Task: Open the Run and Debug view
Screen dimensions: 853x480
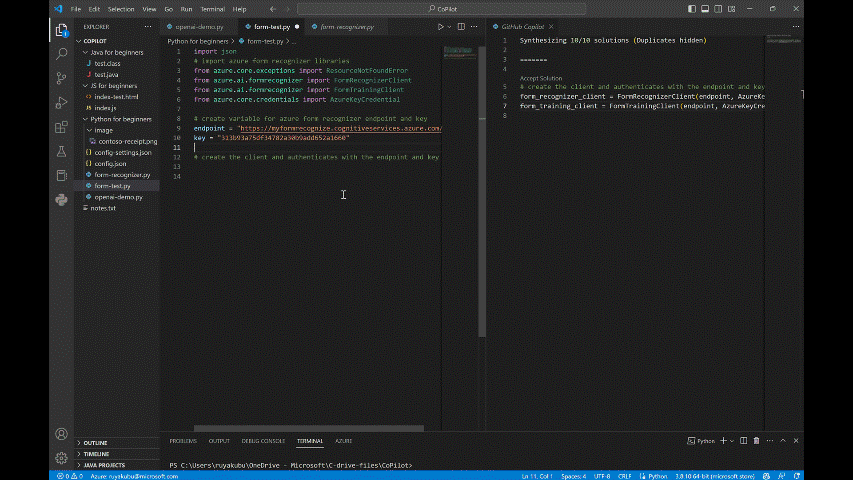Action: coord(61,102)
